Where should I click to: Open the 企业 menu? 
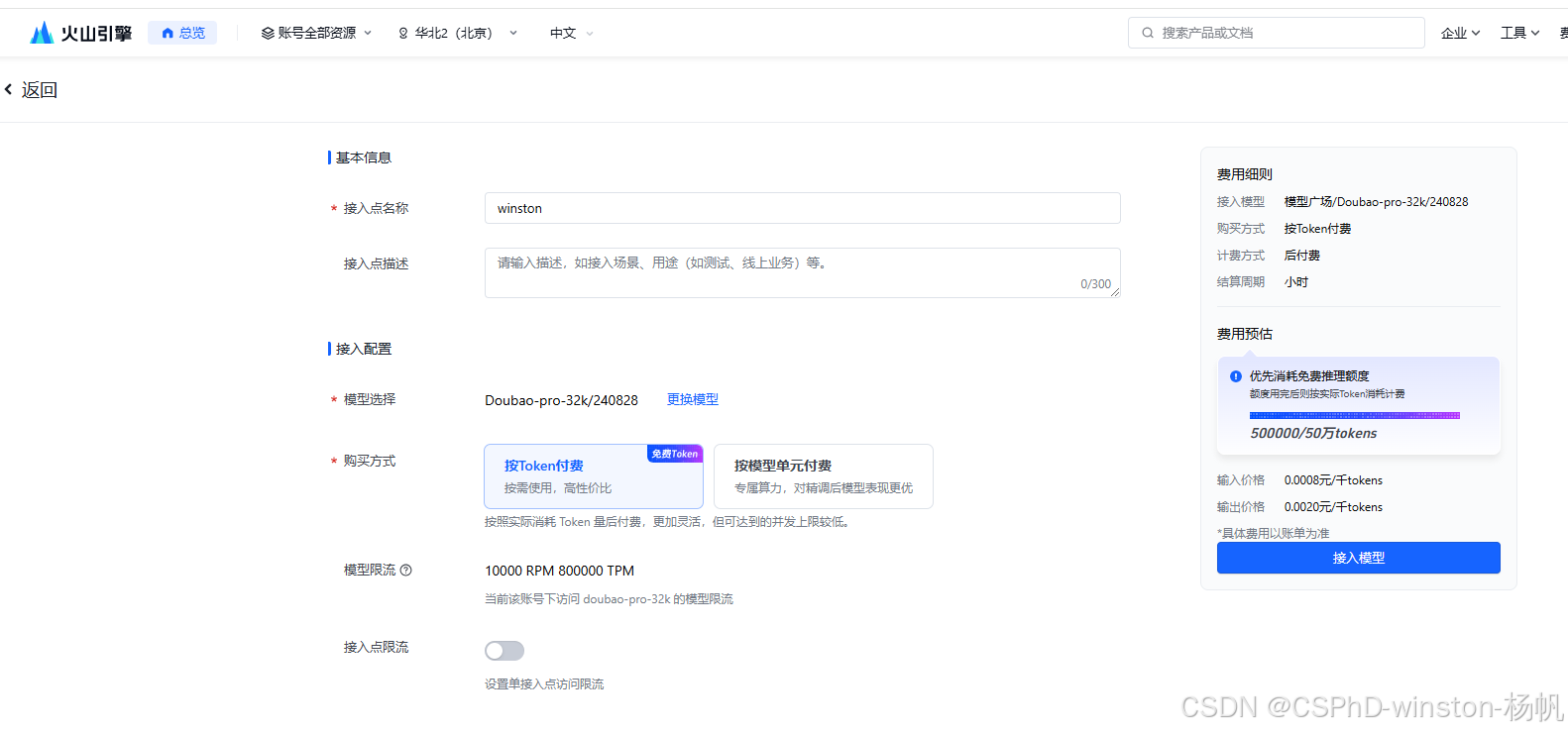click(1460, 33)
